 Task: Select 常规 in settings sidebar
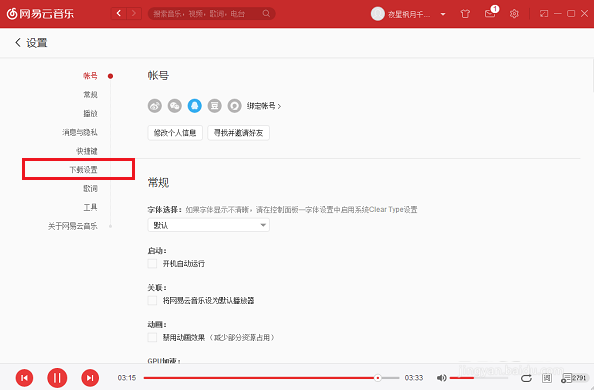point(90,94)
